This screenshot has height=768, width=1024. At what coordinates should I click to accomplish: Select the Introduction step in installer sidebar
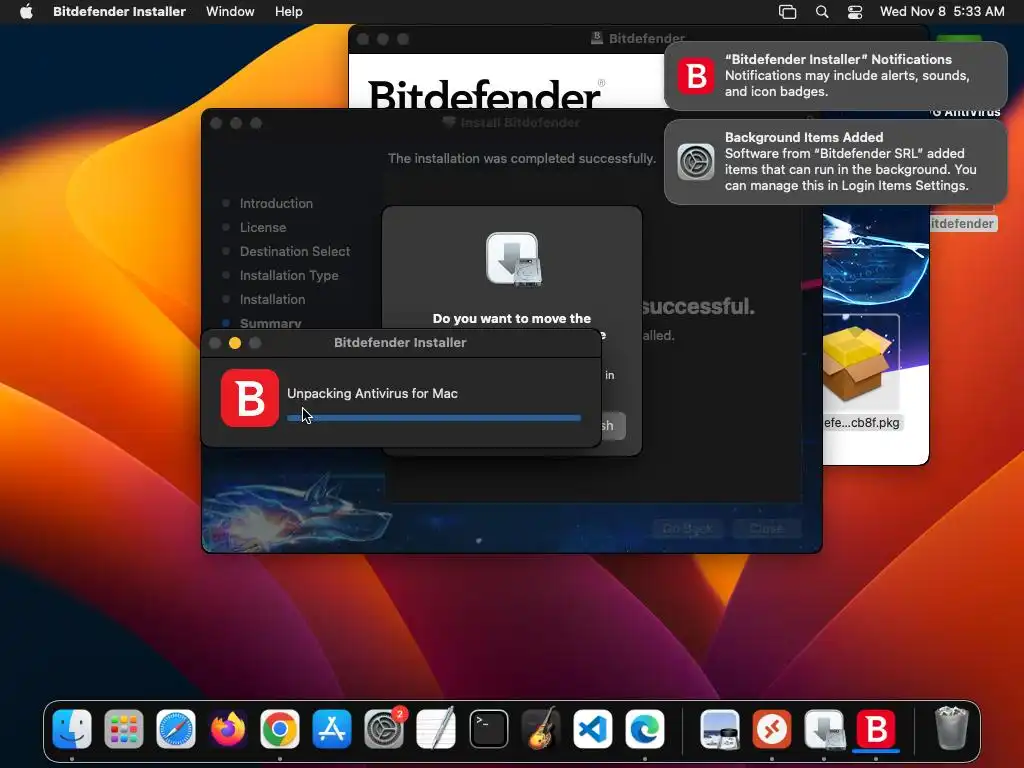(x=276, y=203)
